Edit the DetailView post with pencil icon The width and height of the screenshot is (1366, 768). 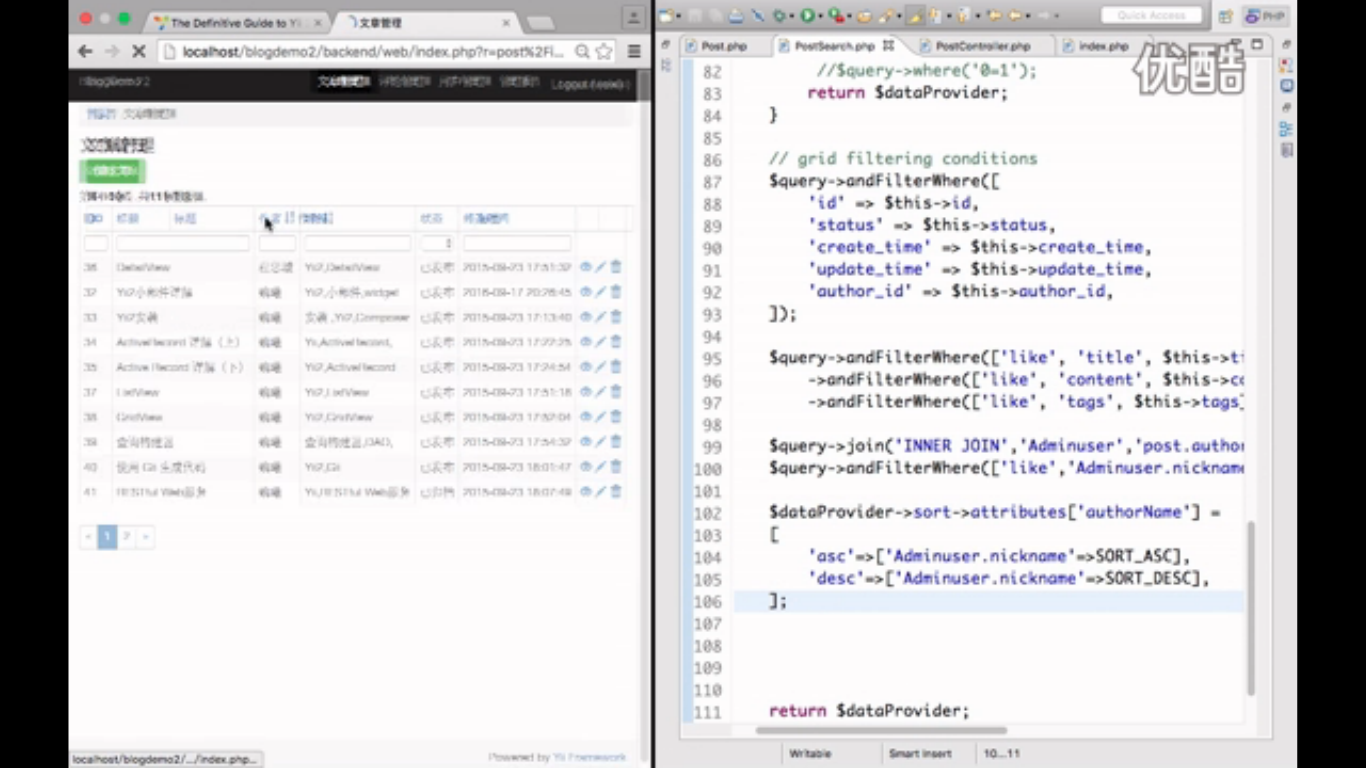tap(601, 267)
